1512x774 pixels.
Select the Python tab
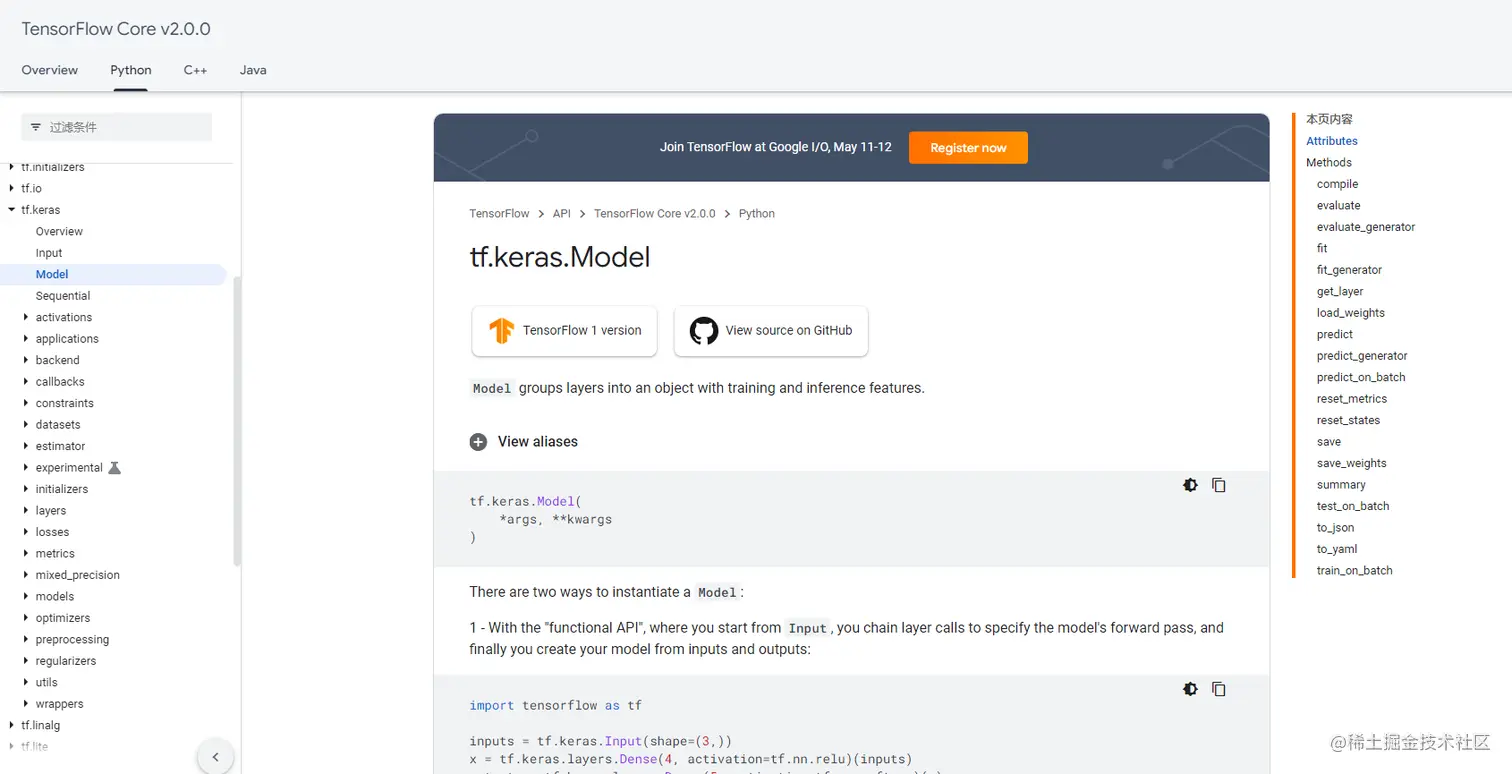pyautogui.click(x=131, y=70)
